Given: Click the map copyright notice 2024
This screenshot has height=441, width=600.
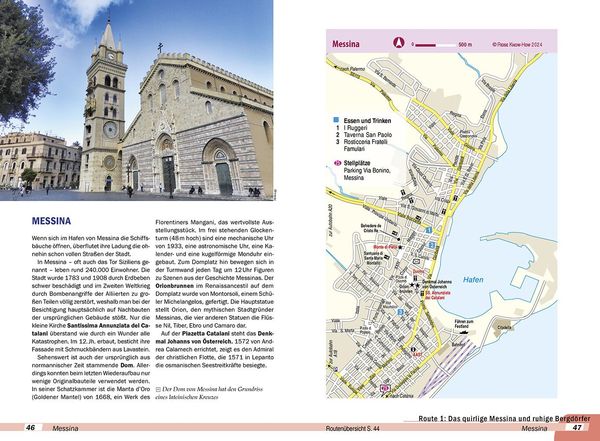Looking at the screenshot, I should coord(517,45).
